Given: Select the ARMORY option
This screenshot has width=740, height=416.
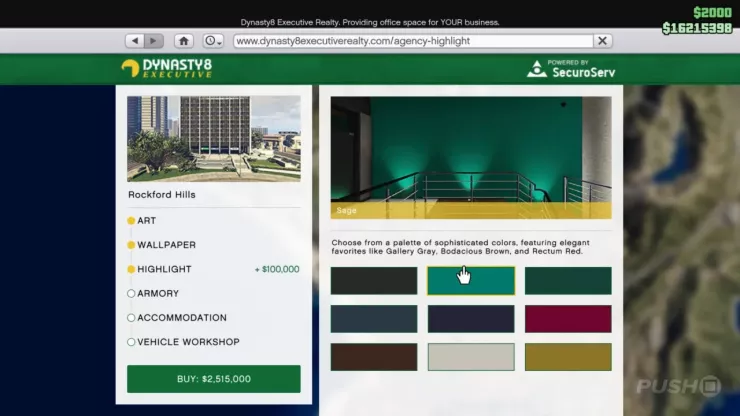Looking at the screenshot, I should (x=153, y=293).
